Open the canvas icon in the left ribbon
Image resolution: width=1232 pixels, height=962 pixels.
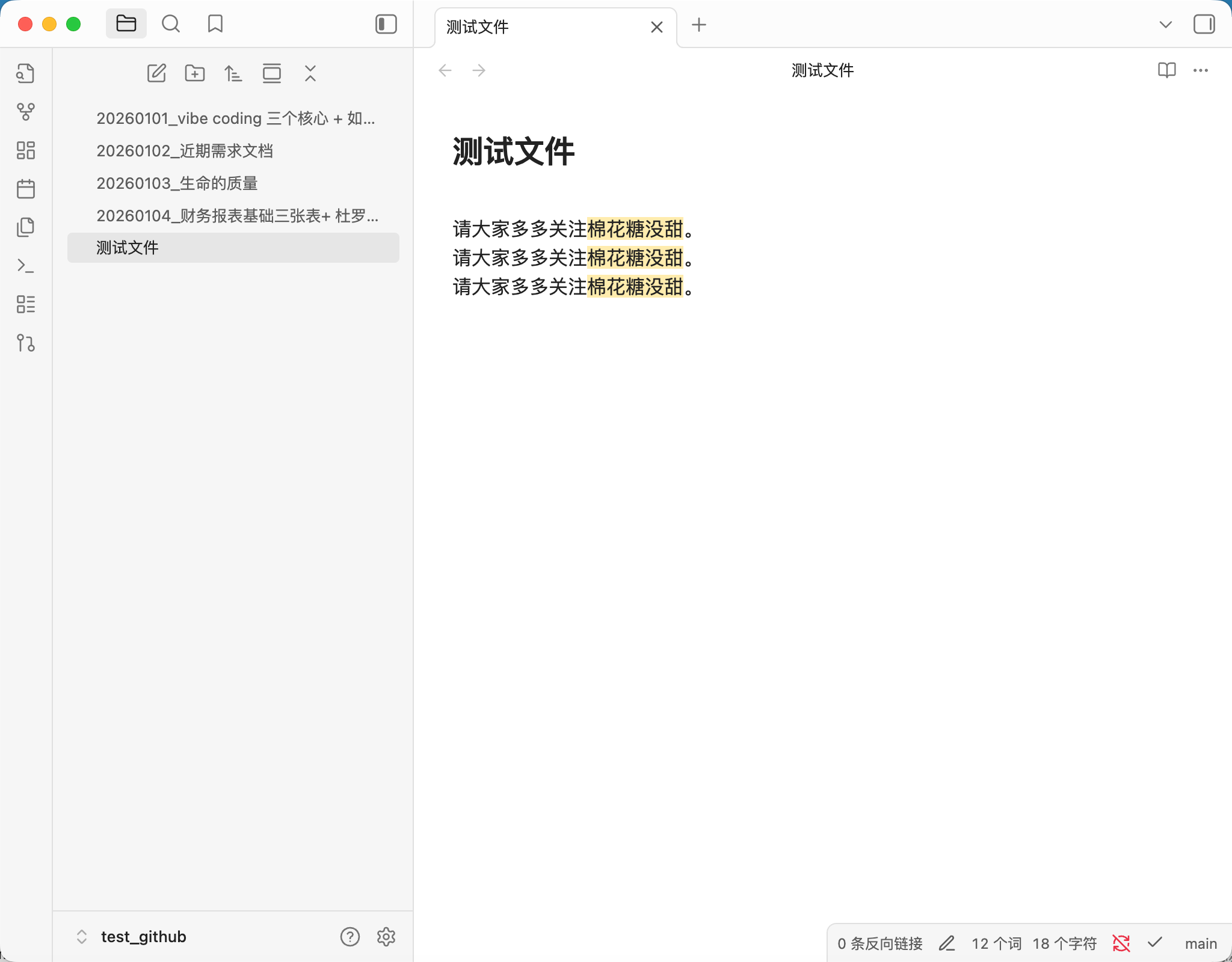point(26,150)
